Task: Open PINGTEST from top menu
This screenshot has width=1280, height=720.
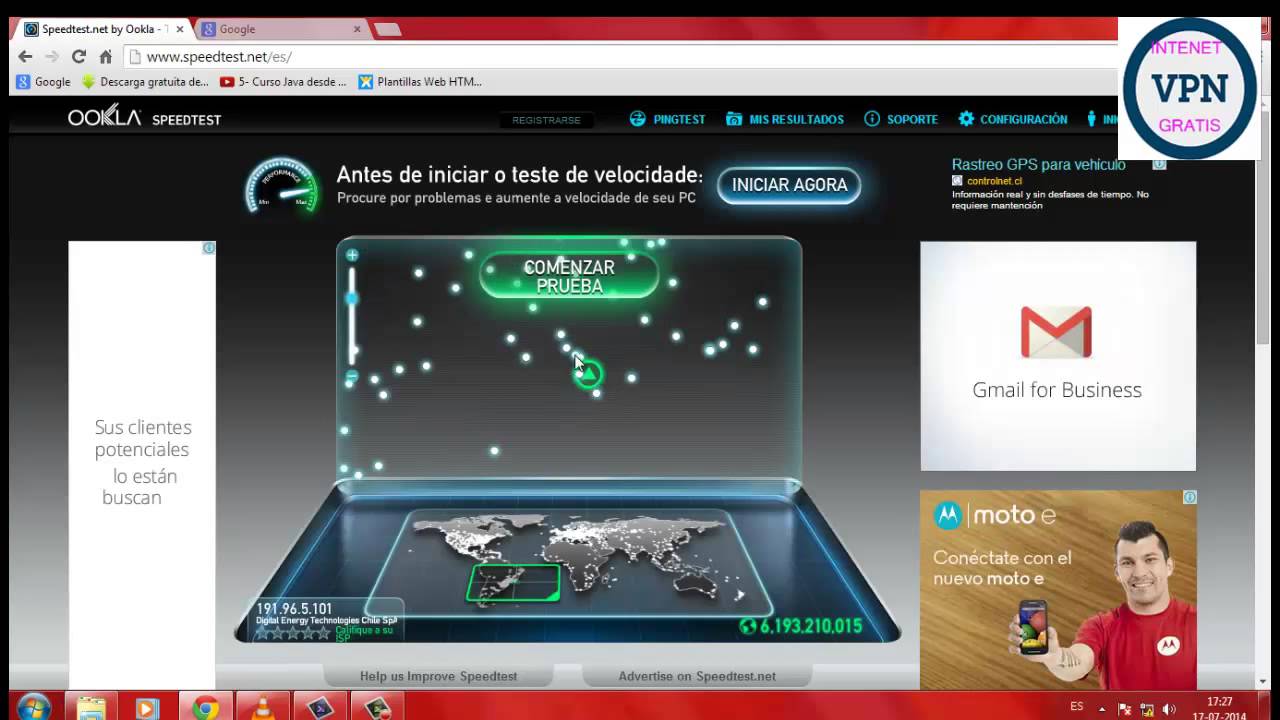Action: point(679,119)
